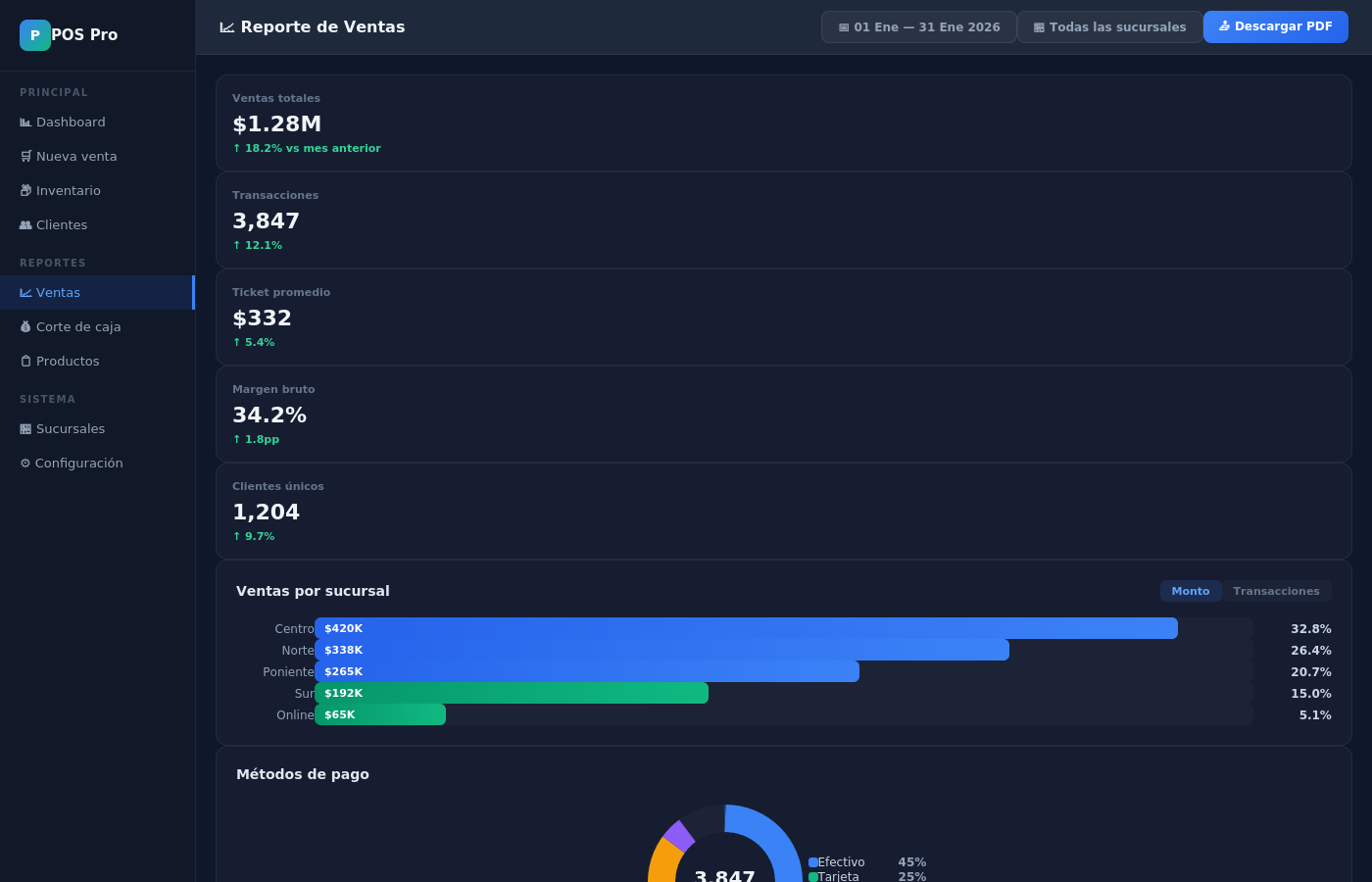Click the blue Efectivo legend swatch

click(x=813, y=862)
